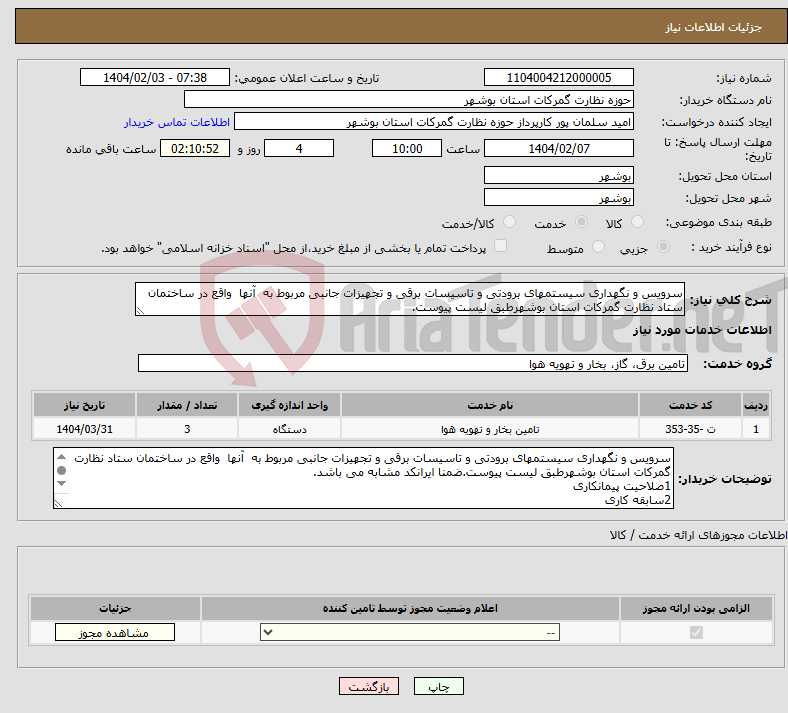Click the quantity cell showing 3
Viewport: 788px width, 713px height.
187,429
